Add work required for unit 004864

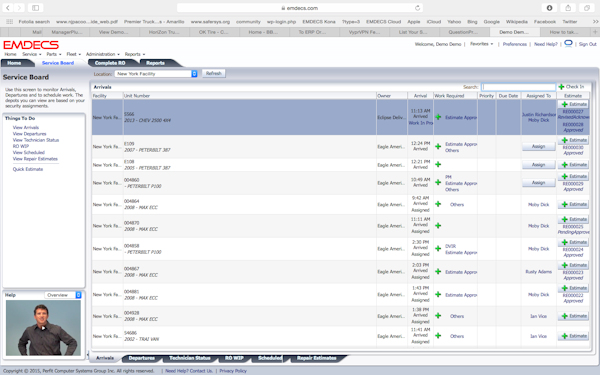438,204
